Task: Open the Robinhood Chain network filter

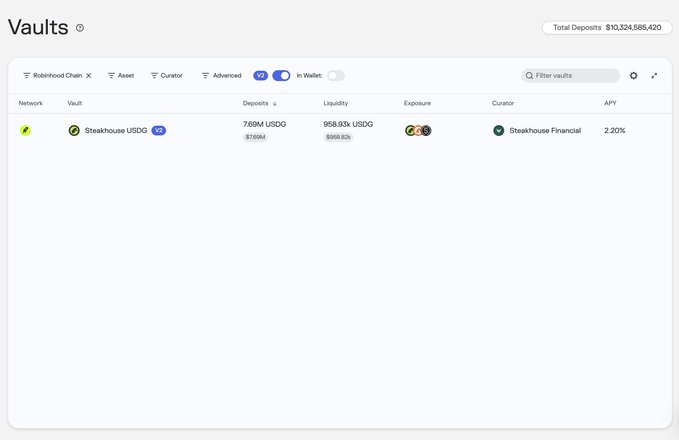Action: tap(53, 75)
